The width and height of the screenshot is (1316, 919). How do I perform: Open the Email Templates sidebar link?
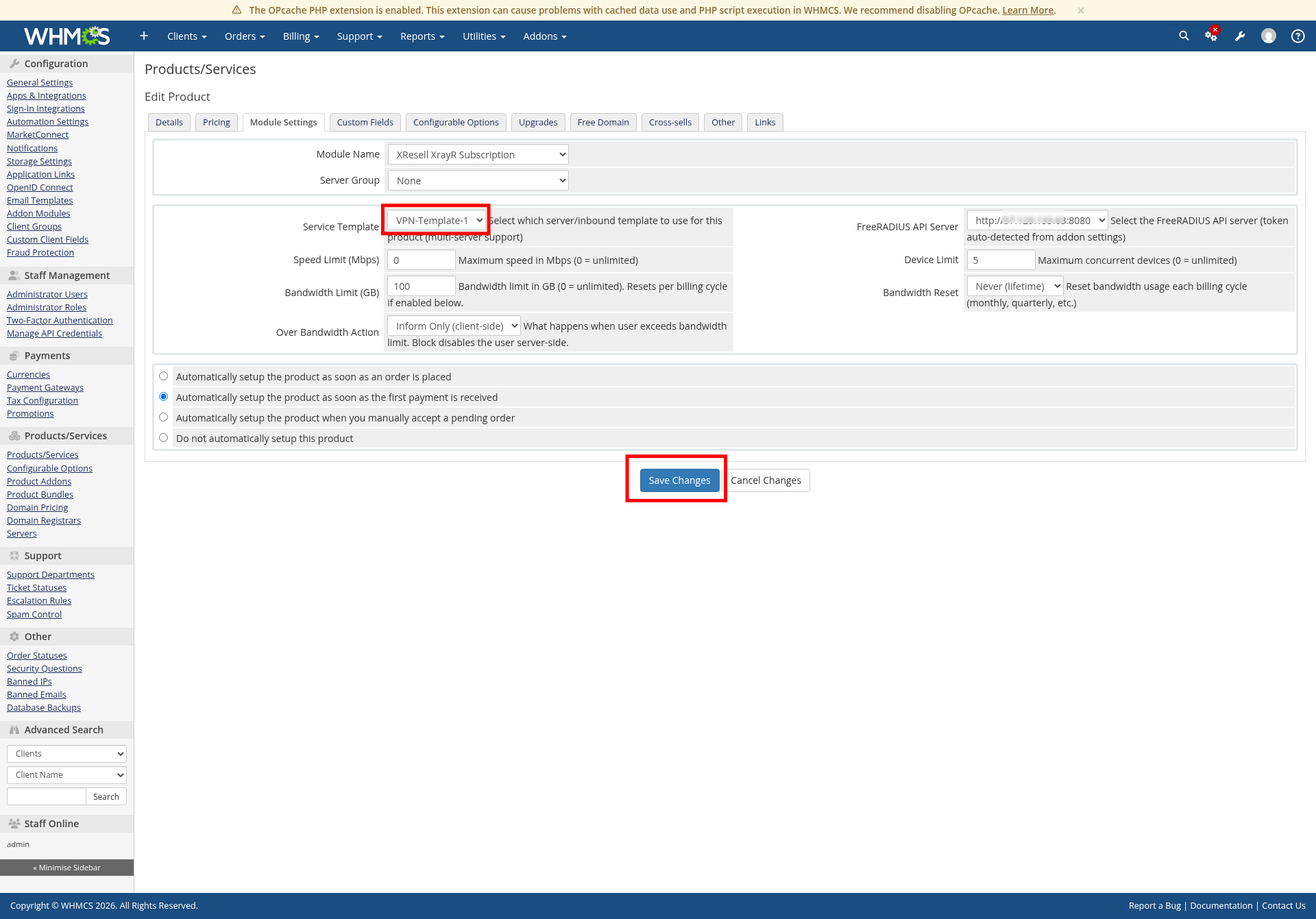[40, 200]
